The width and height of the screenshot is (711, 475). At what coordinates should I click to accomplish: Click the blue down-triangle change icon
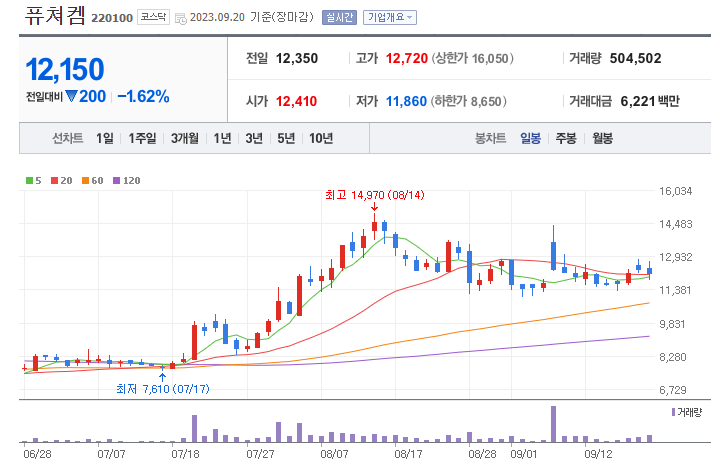71,96
